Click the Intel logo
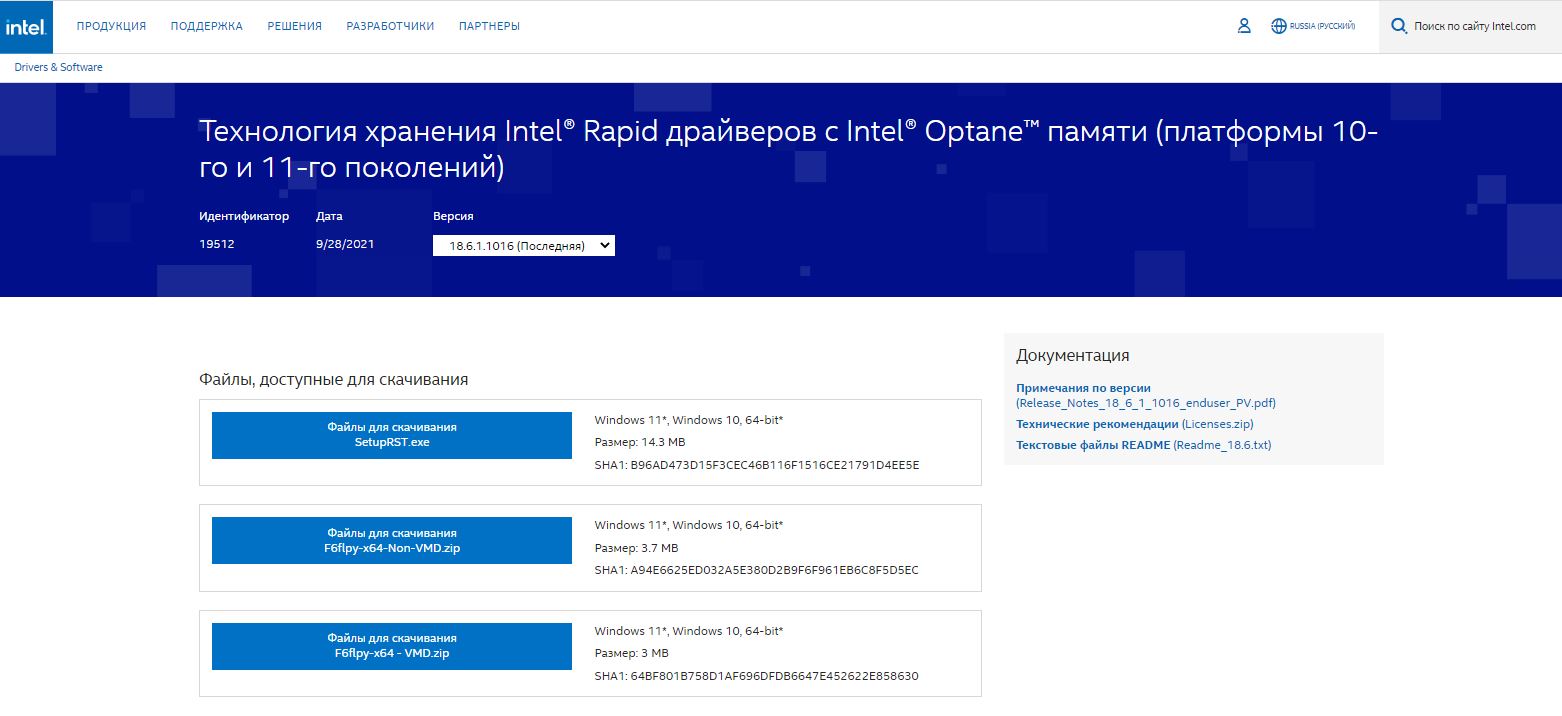Screen dimensions: 1562x716 [25, 26]
